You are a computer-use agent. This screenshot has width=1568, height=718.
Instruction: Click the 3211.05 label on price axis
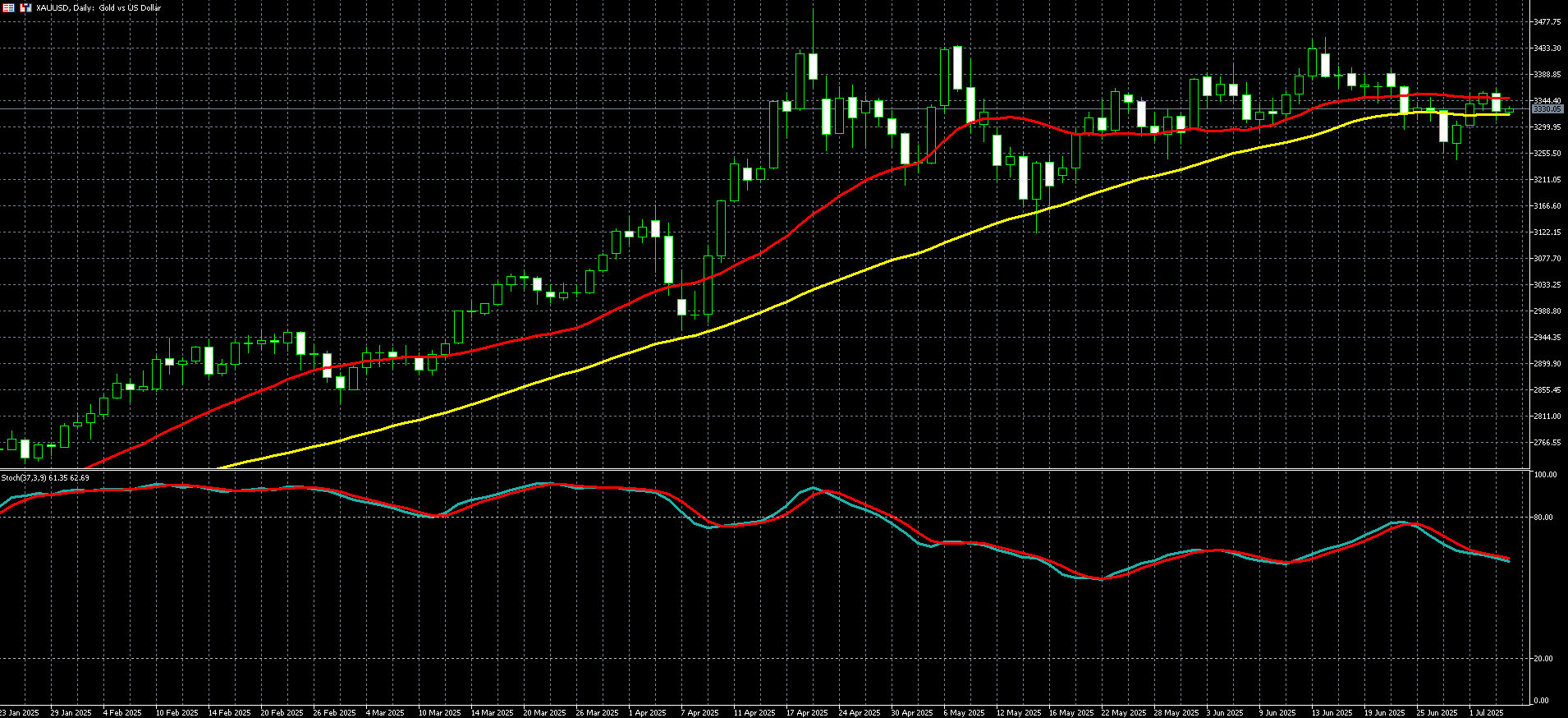tap(1547, 180)
